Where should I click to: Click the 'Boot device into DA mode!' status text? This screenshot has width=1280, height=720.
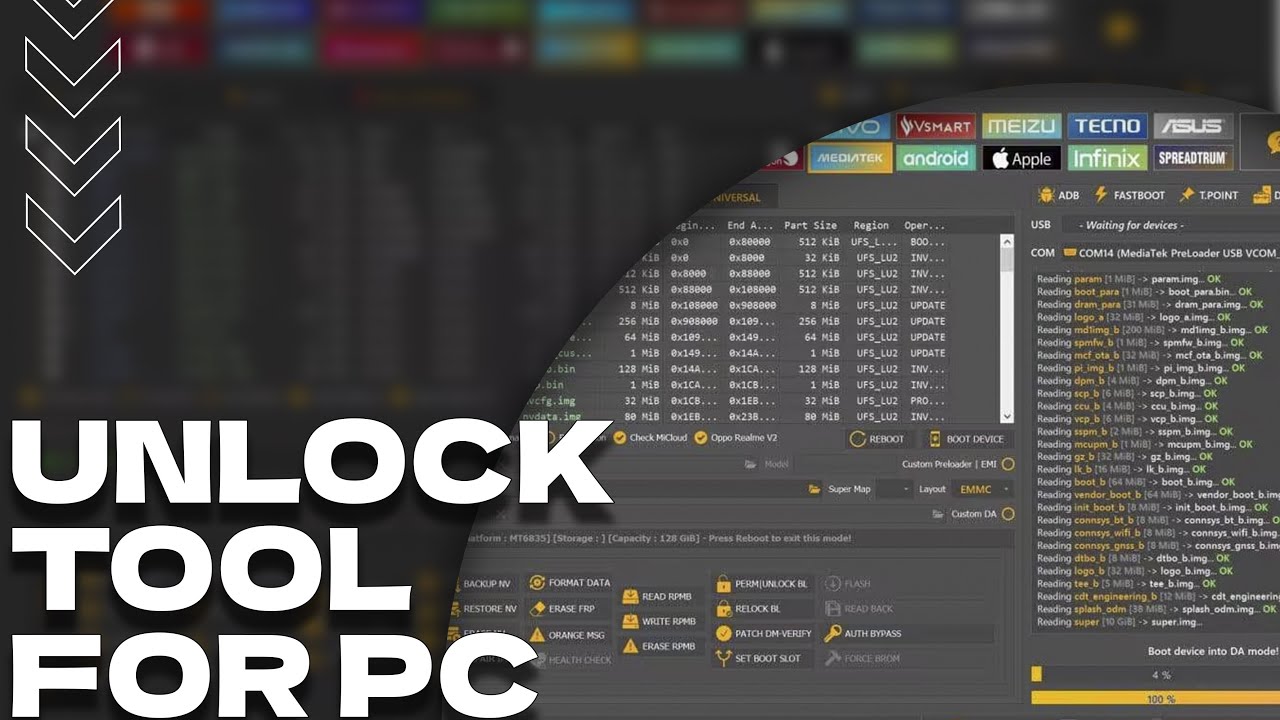(1212, 651)
